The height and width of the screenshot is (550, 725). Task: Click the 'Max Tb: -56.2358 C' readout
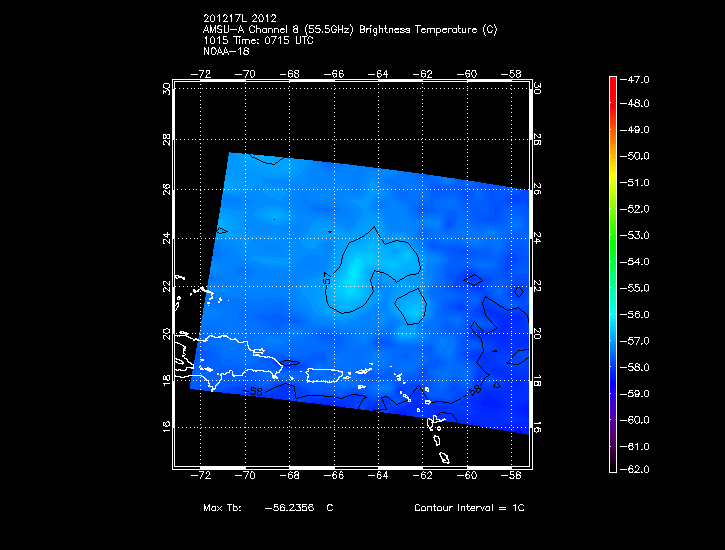tap(268, 507)
